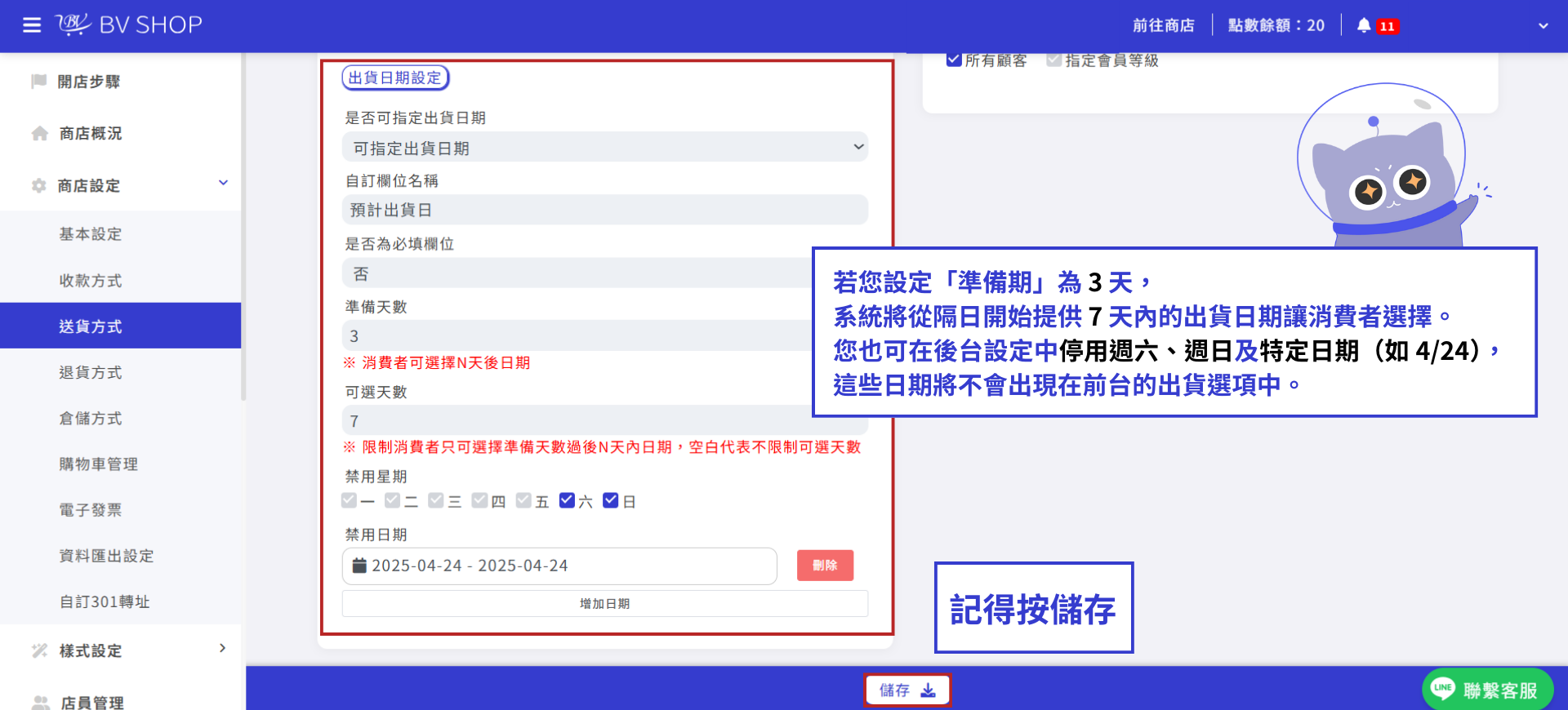1568x710 pixels.
Task: Click the 禁用日期 date range field
Action: coord(559,566)
